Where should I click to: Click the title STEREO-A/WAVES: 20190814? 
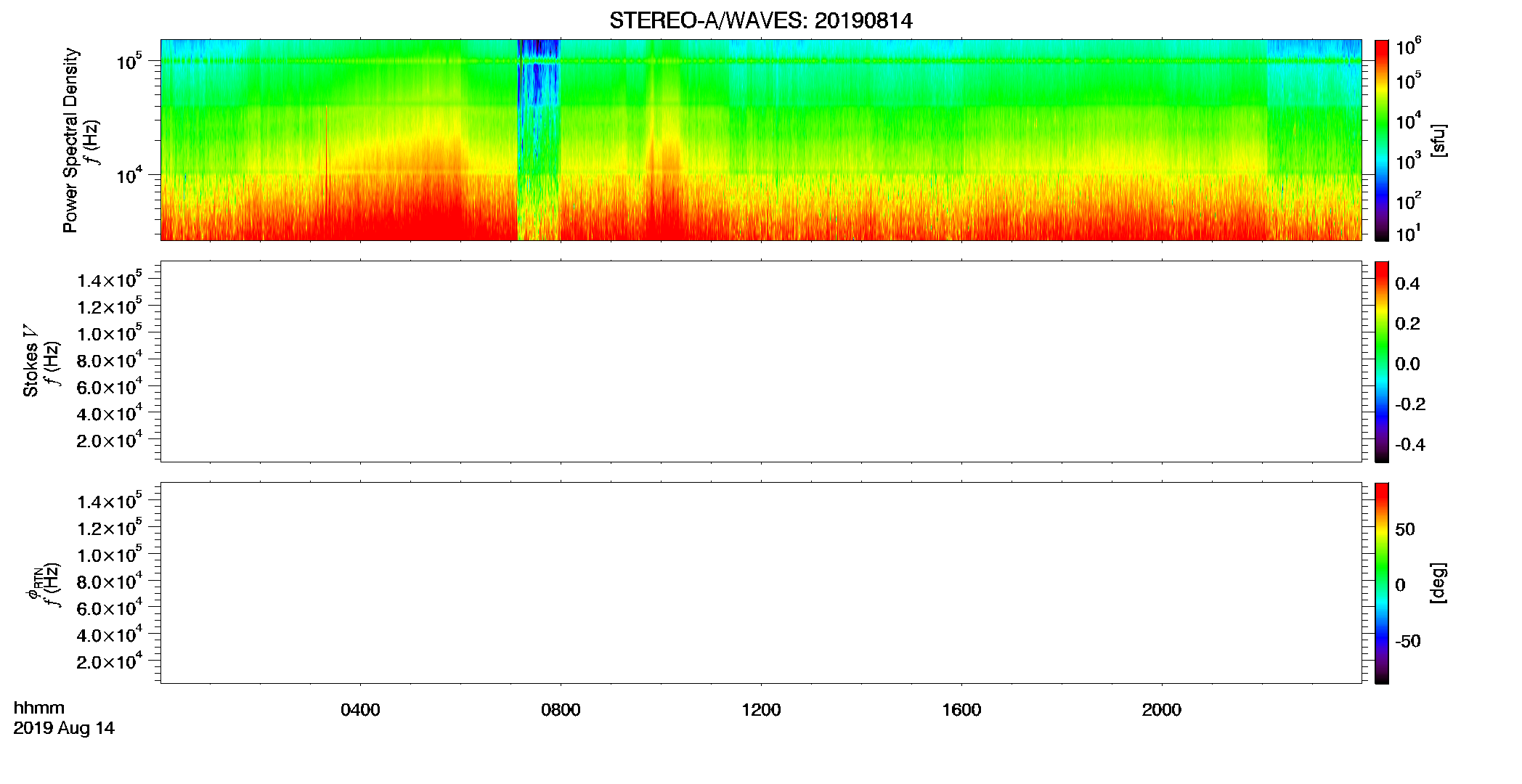point(760,20)
